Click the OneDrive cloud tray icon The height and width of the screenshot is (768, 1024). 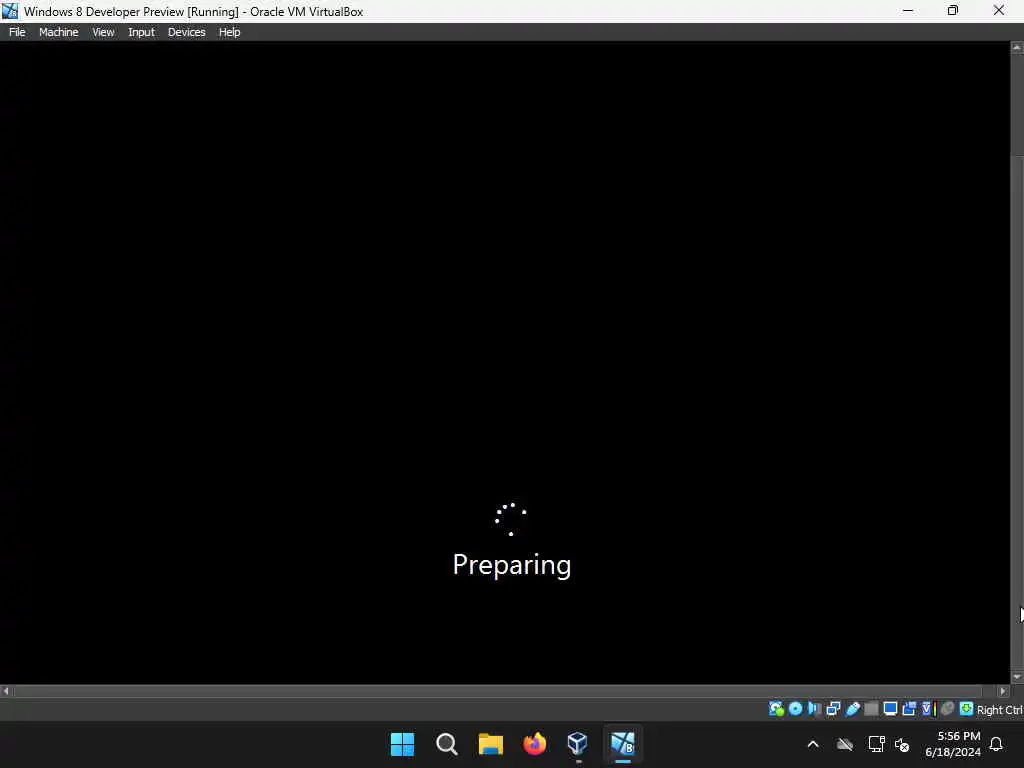click(x=845, y=744)
